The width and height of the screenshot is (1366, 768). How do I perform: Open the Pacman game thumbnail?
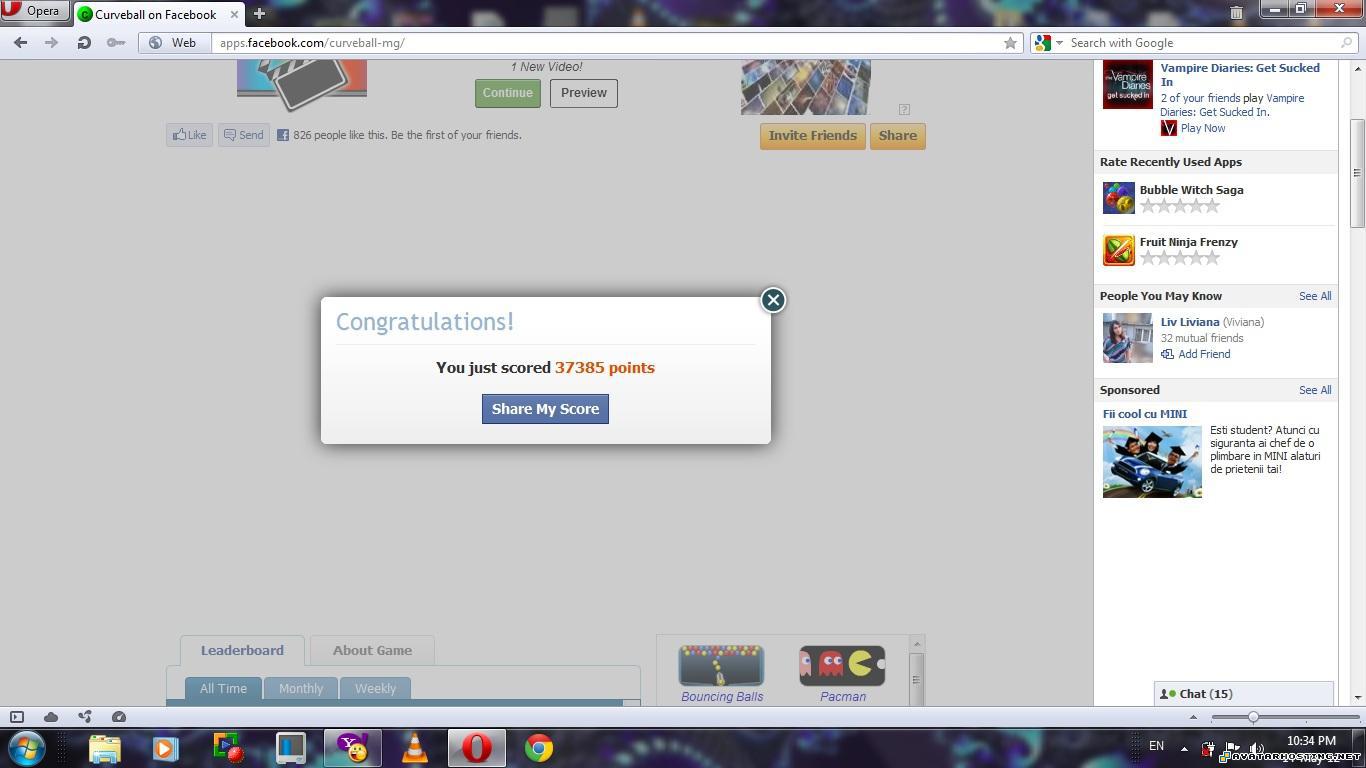[841, 663]
